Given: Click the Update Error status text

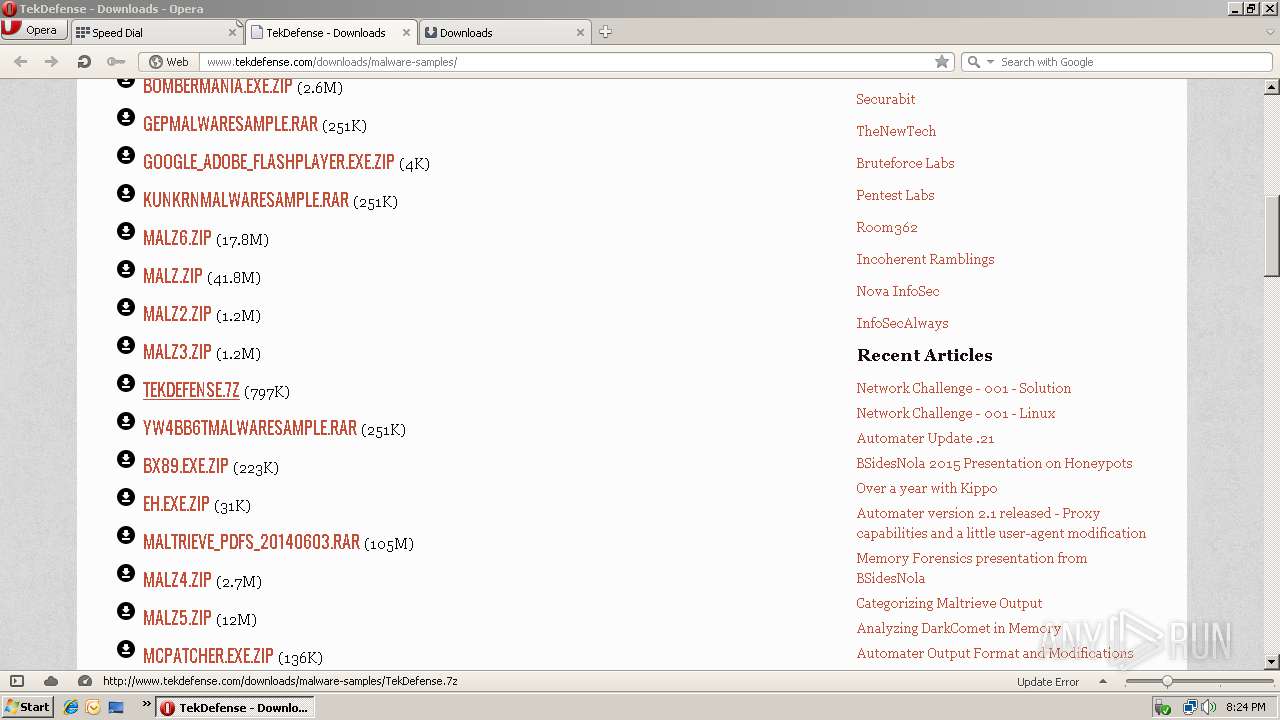Looking at the screenshot, I should (x=1047, y=682).
